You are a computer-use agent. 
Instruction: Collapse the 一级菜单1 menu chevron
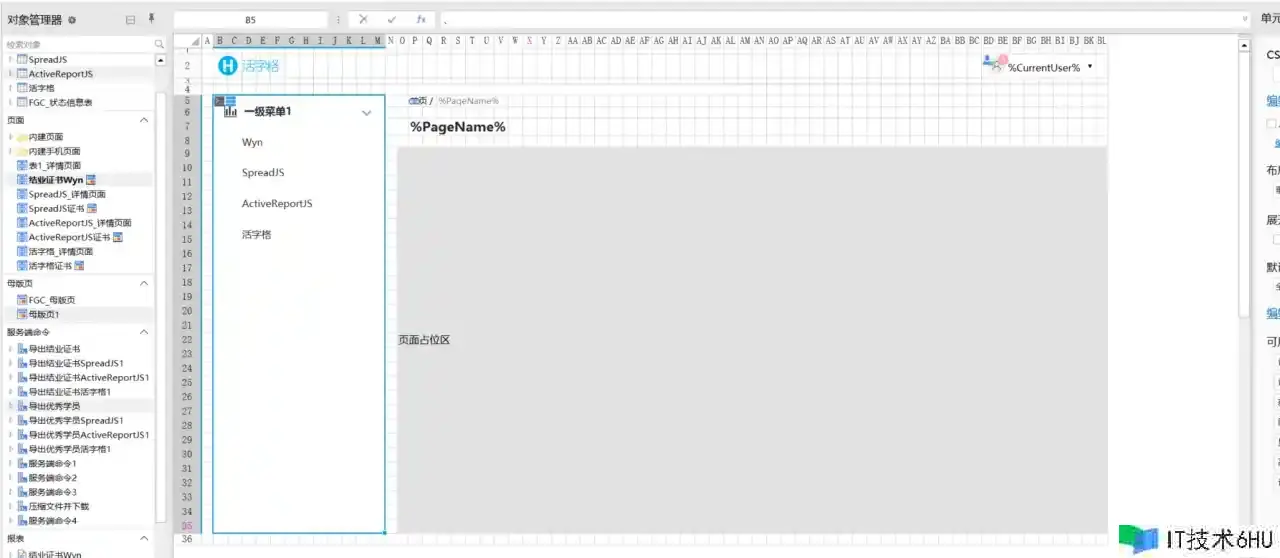click(366, 113)
